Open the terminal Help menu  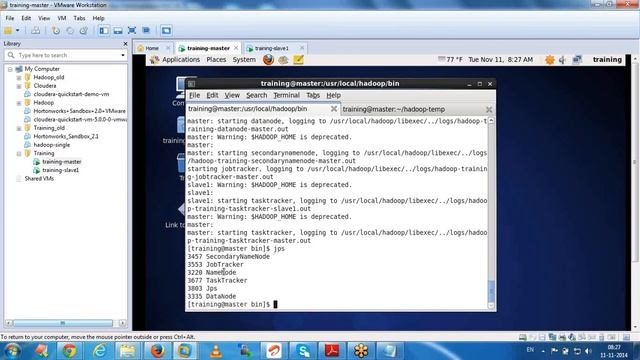pyautogui.click(x=333, y=95)
